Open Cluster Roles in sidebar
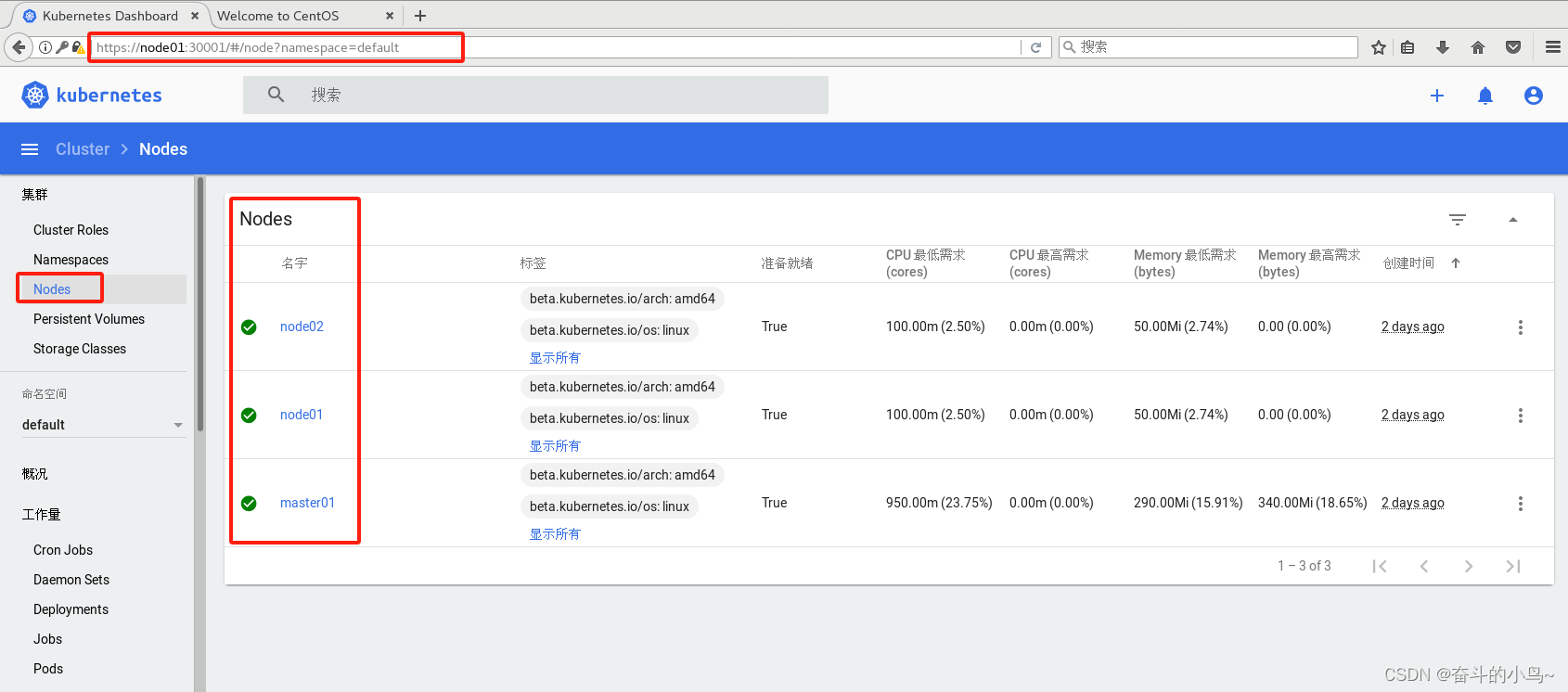Screen dimensions: 1568x692 click(71, 230)
